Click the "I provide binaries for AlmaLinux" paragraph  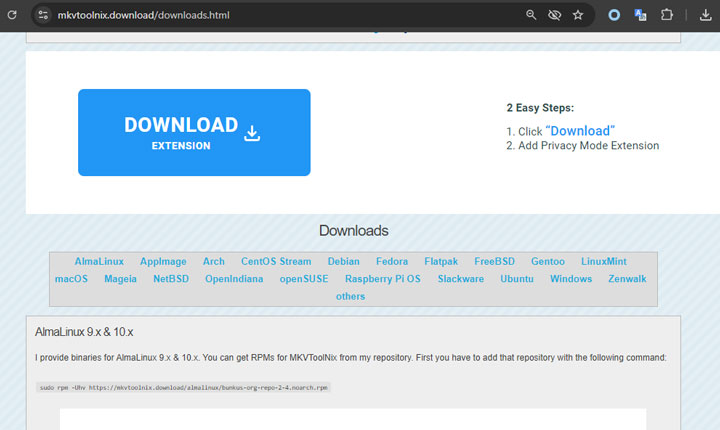[350, 357]
